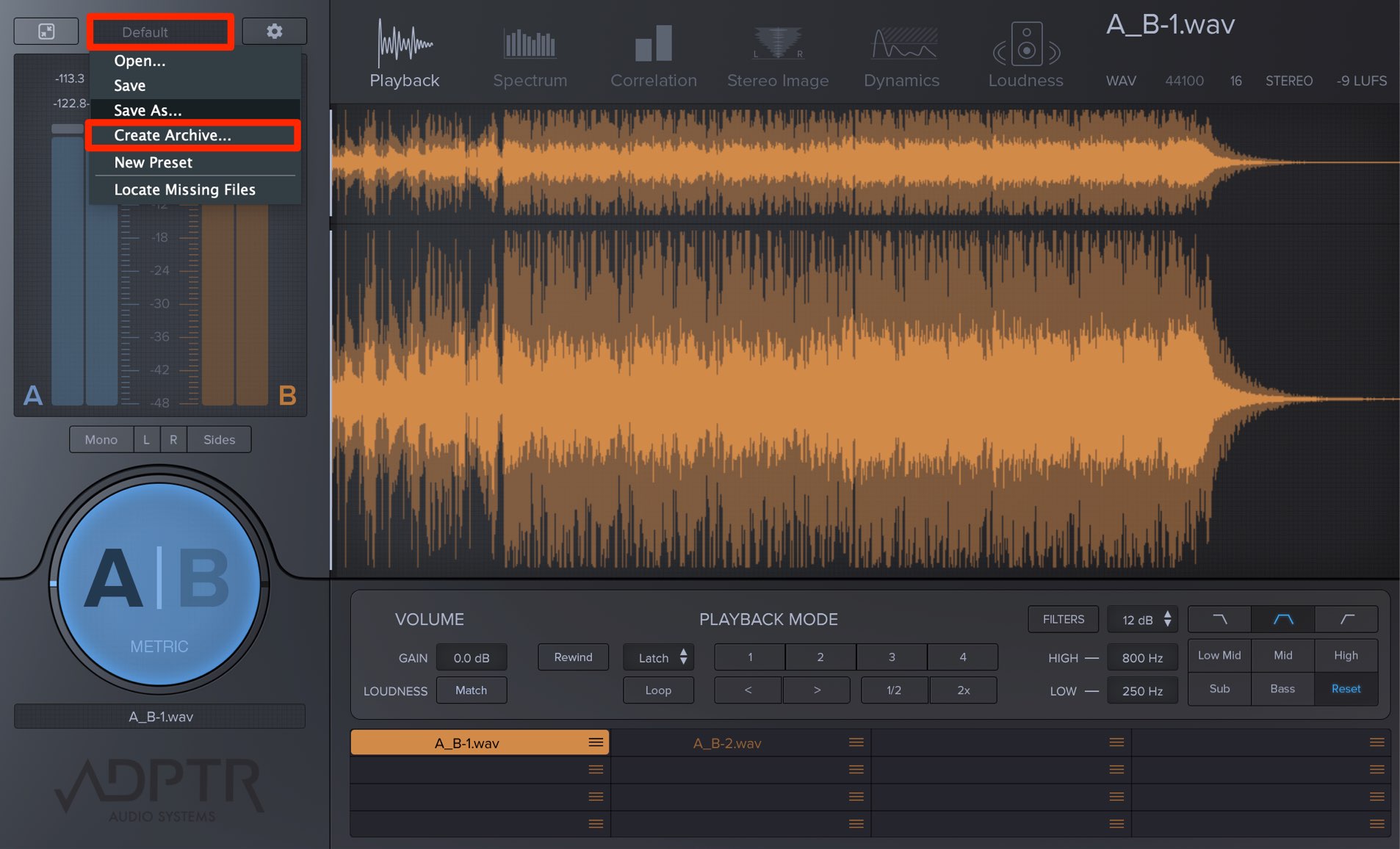This screenshot has width=1400, height=849.
Task: Select cue point 1
Action: click(750, 657)
